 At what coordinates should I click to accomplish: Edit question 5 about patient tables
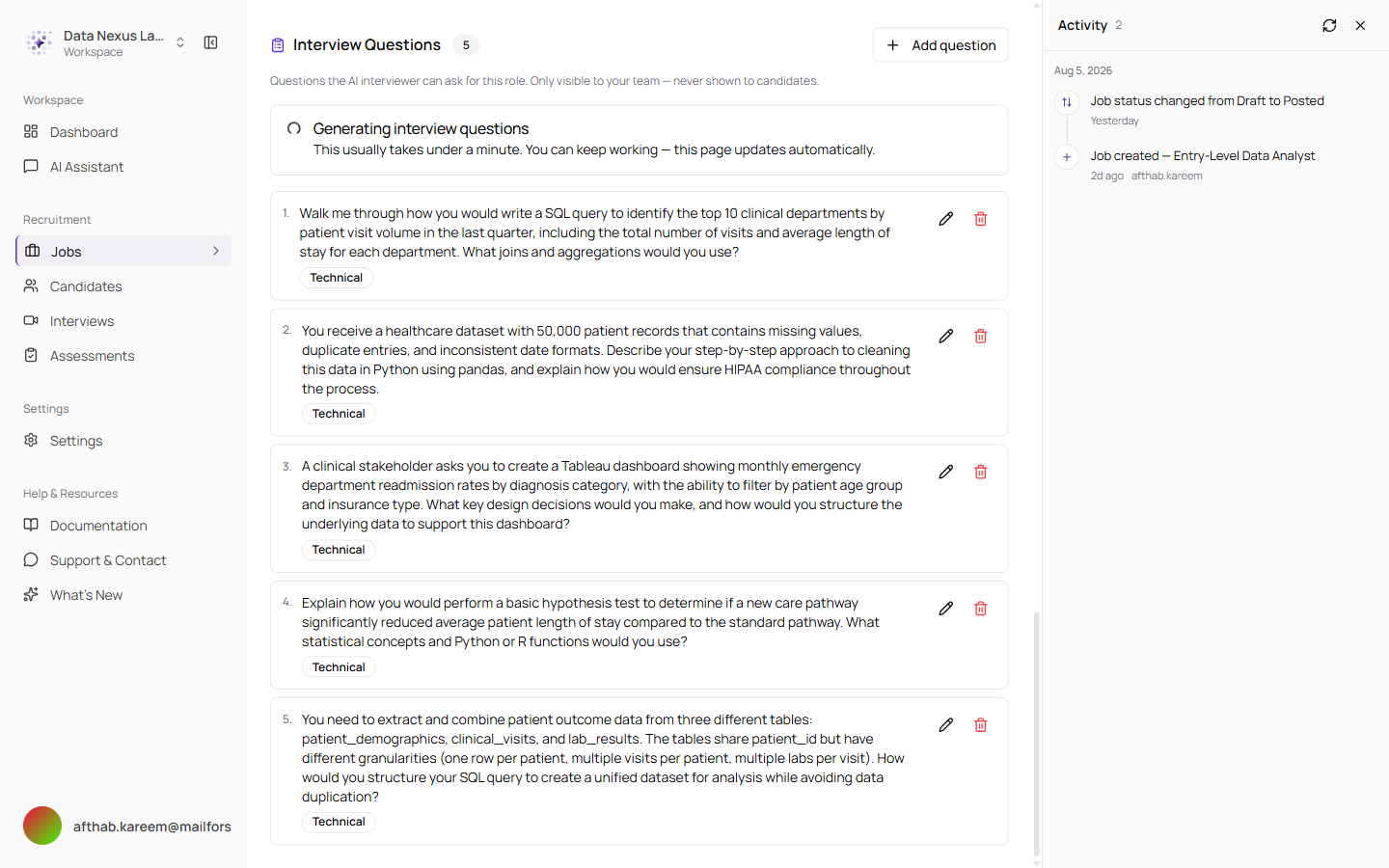click(x=945, y=725)
